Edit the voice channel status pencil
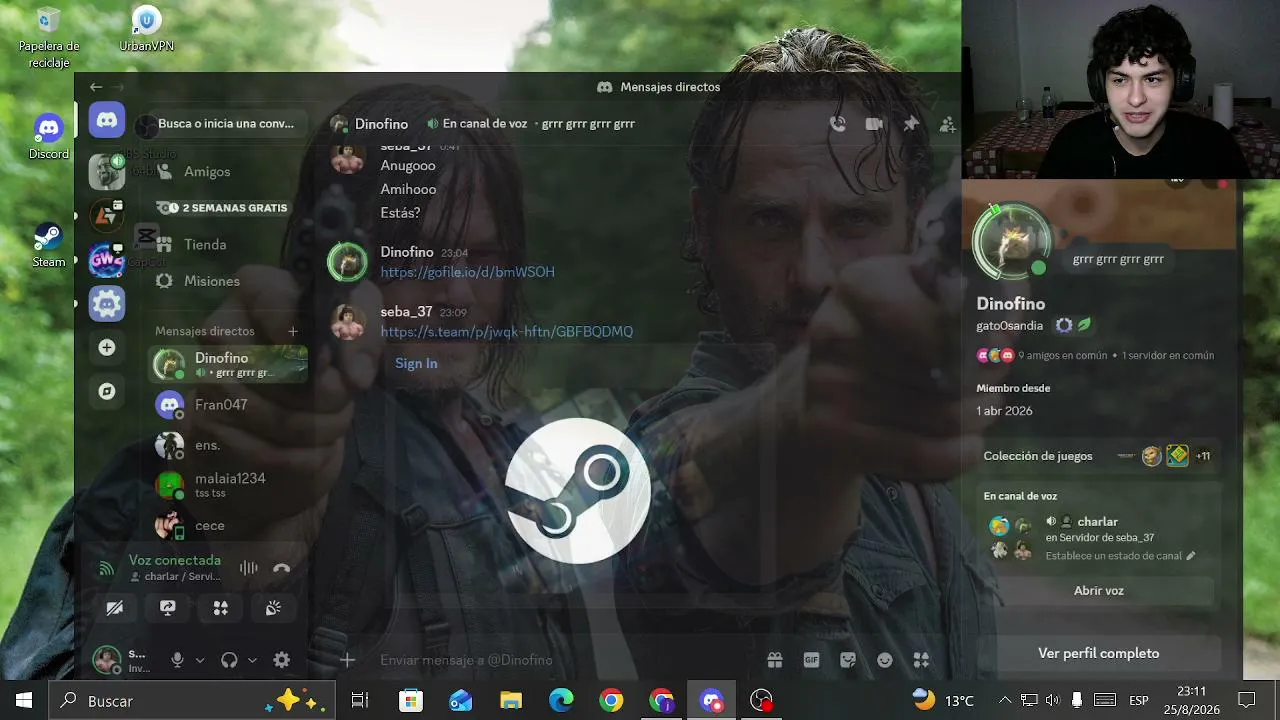The image size is (1280, 720). click(x=1190, y=556)
